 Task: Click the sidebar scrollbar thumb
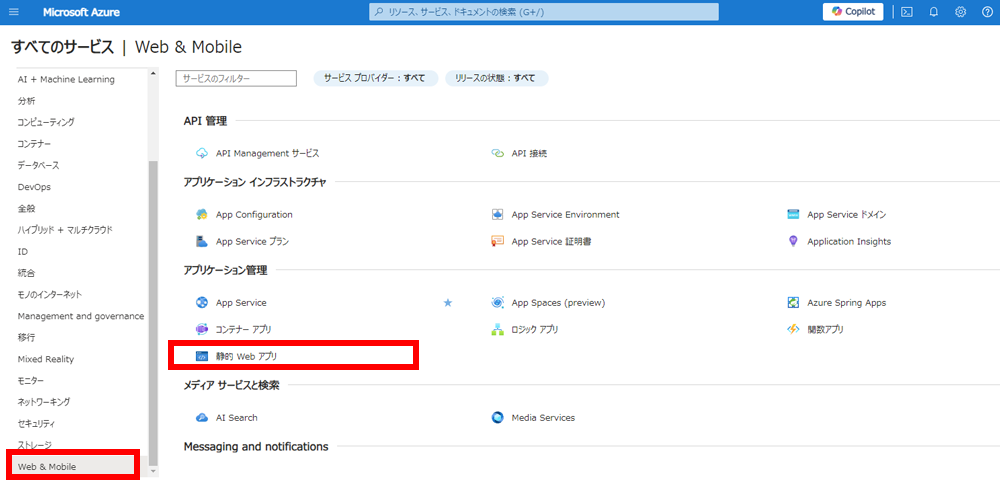point(153,313)
